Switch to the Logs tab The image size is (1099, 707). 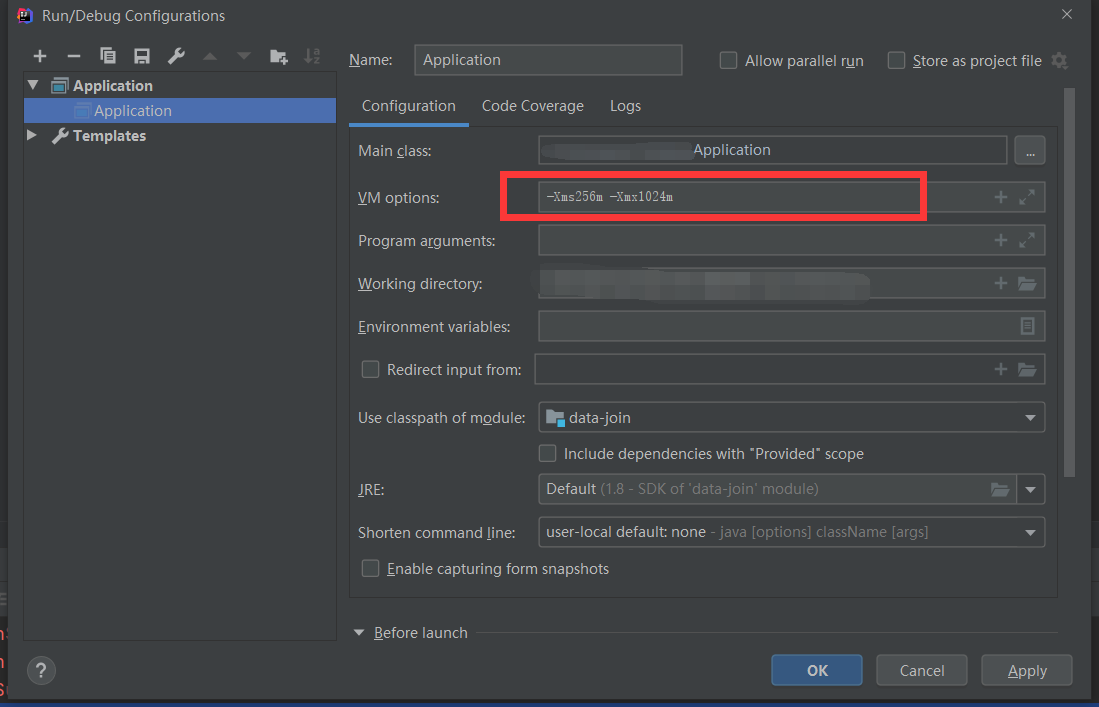tap(625, 106)
